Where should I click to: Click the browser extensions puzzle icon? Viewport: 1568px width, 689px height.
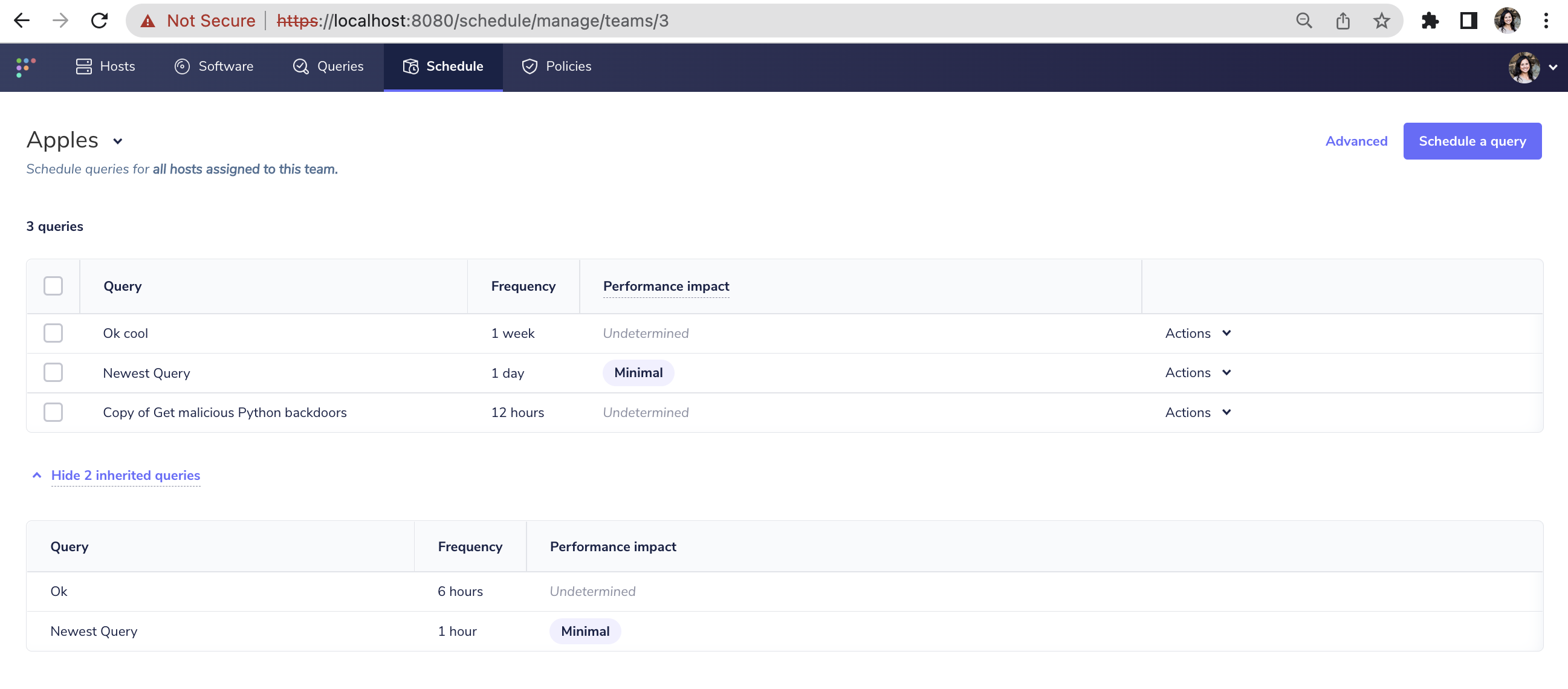coord(1430,20)
